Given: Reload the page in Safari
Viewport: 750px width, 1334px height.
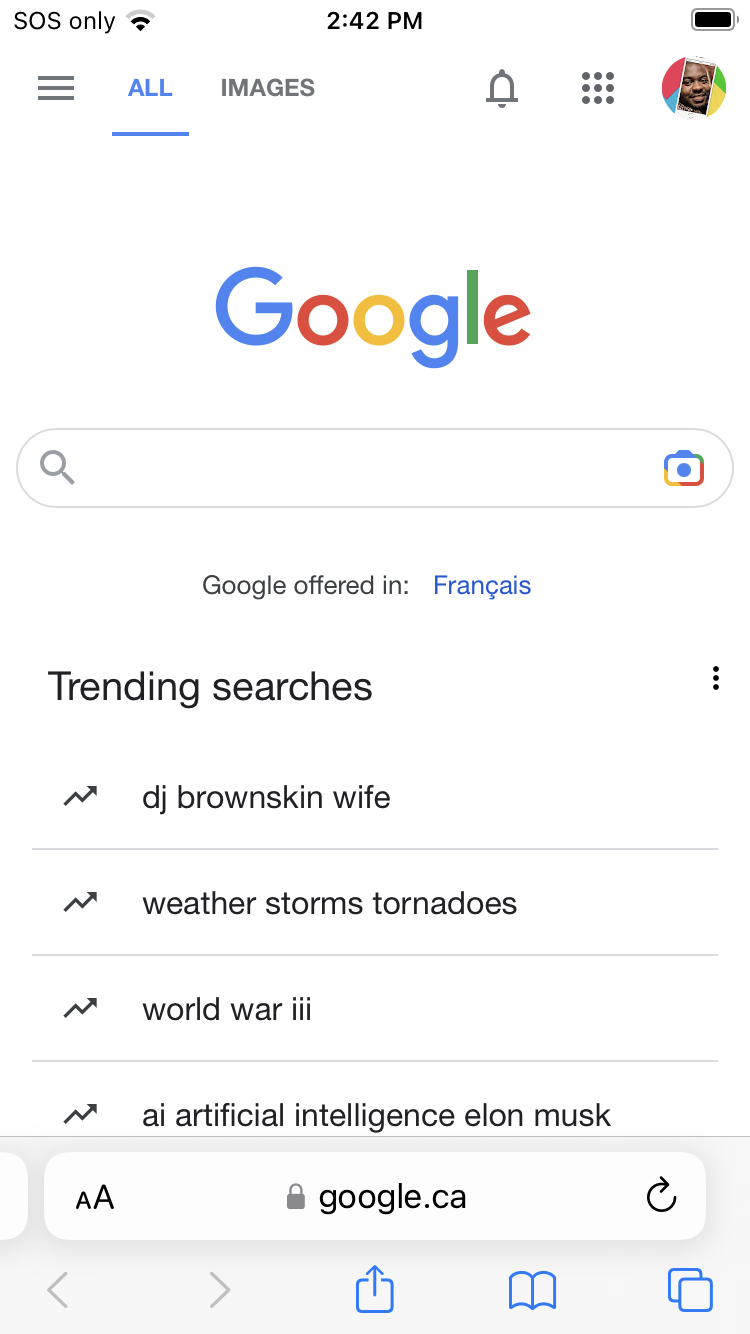Looking at the screenshot, I should [661, 1196].
